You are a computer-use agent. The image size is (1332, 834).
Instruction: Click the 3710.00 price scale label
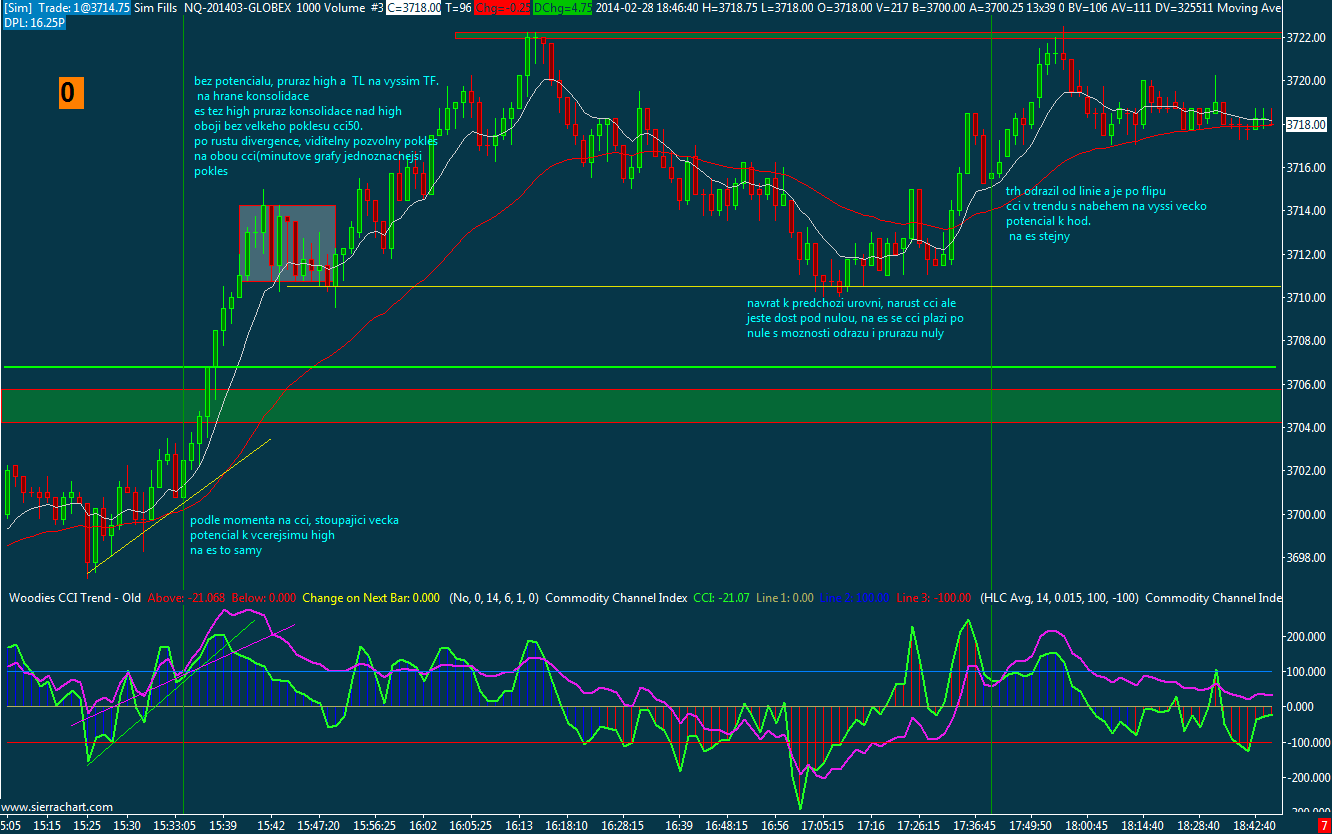[x=1306, y=298]
